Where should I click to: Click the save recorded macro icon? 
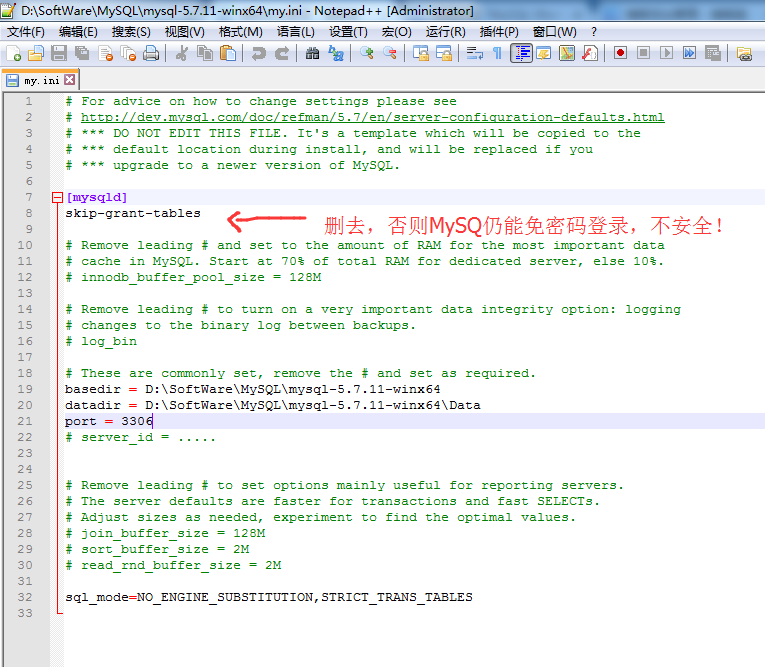713,53
